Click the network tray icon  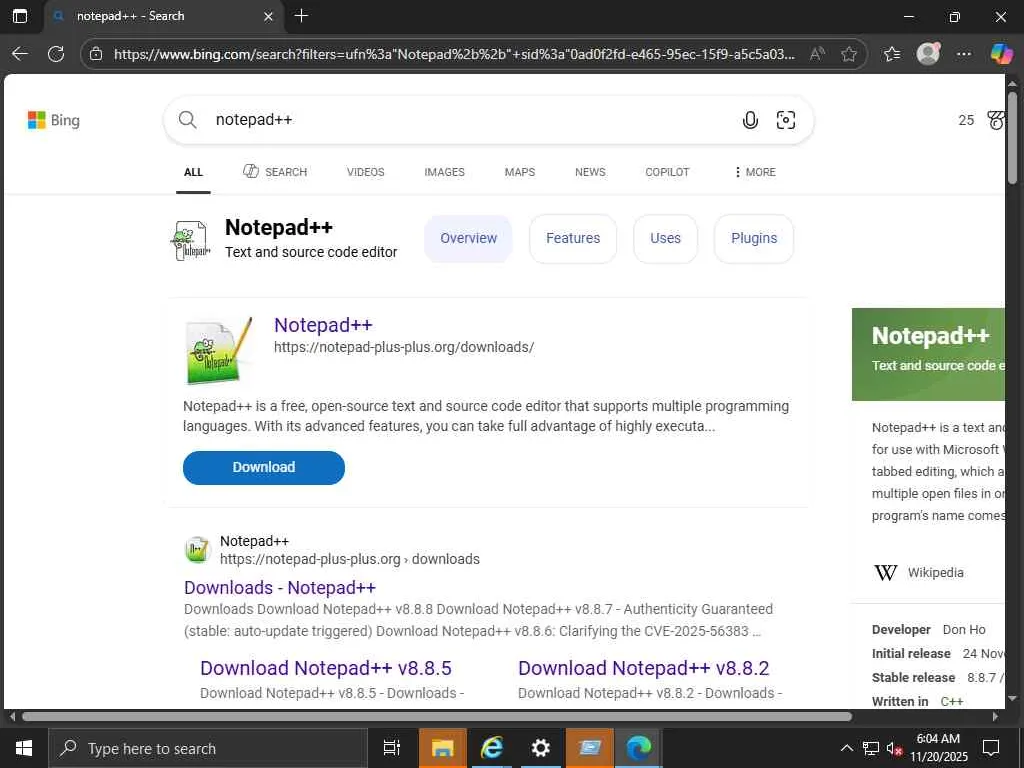(871, 748)
